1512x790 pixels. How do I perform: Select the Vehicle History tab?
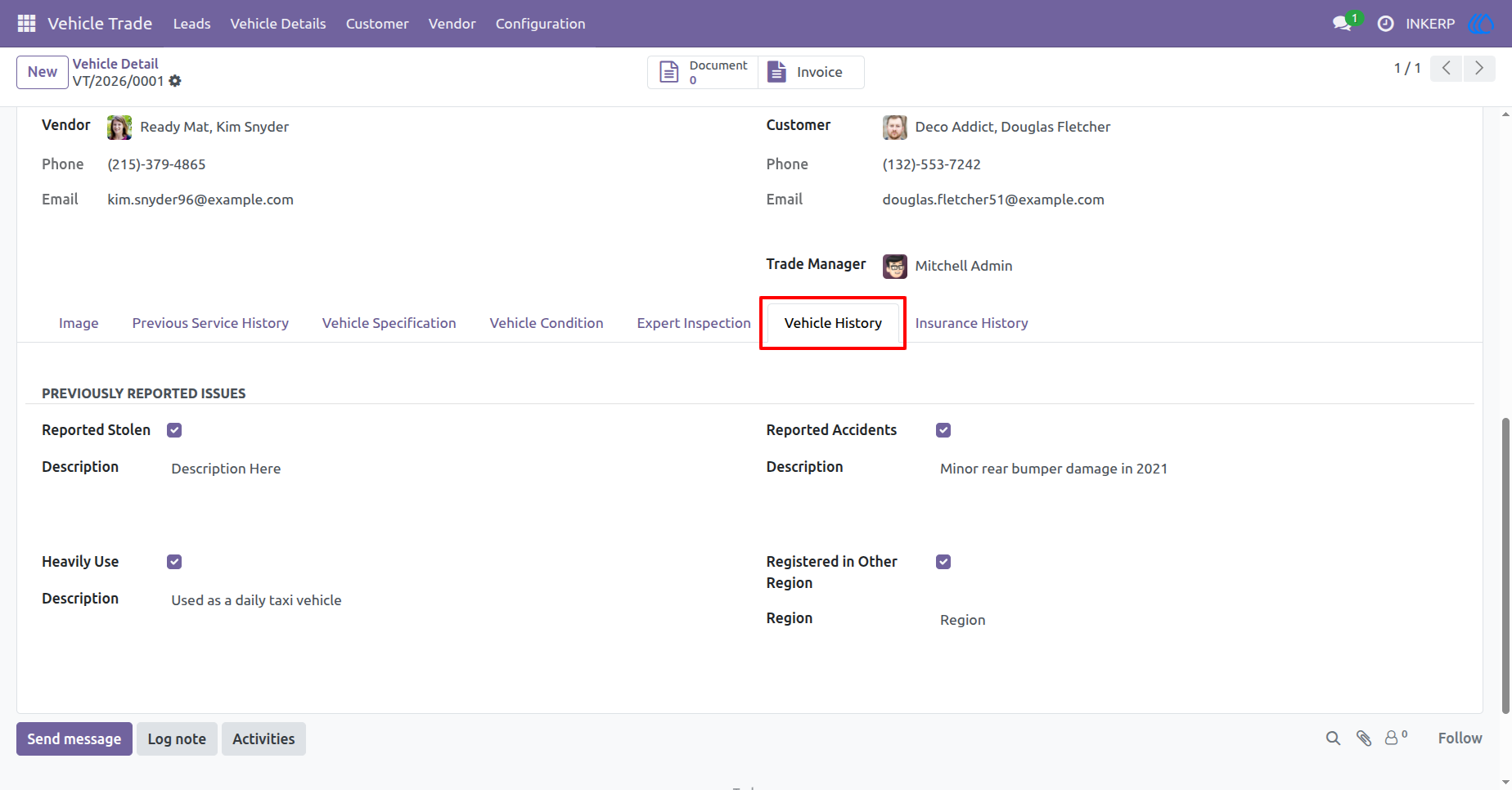[833, 323]
